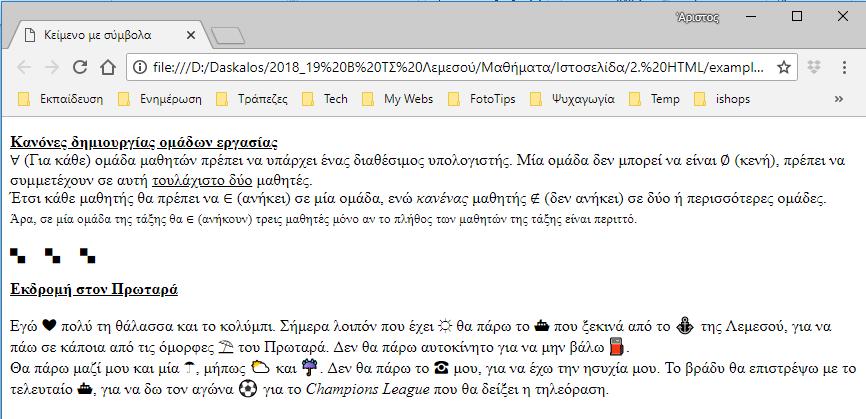
Task: Select the 'Κείμενο με σύμβολα' tab
Action: coord(109,35)
